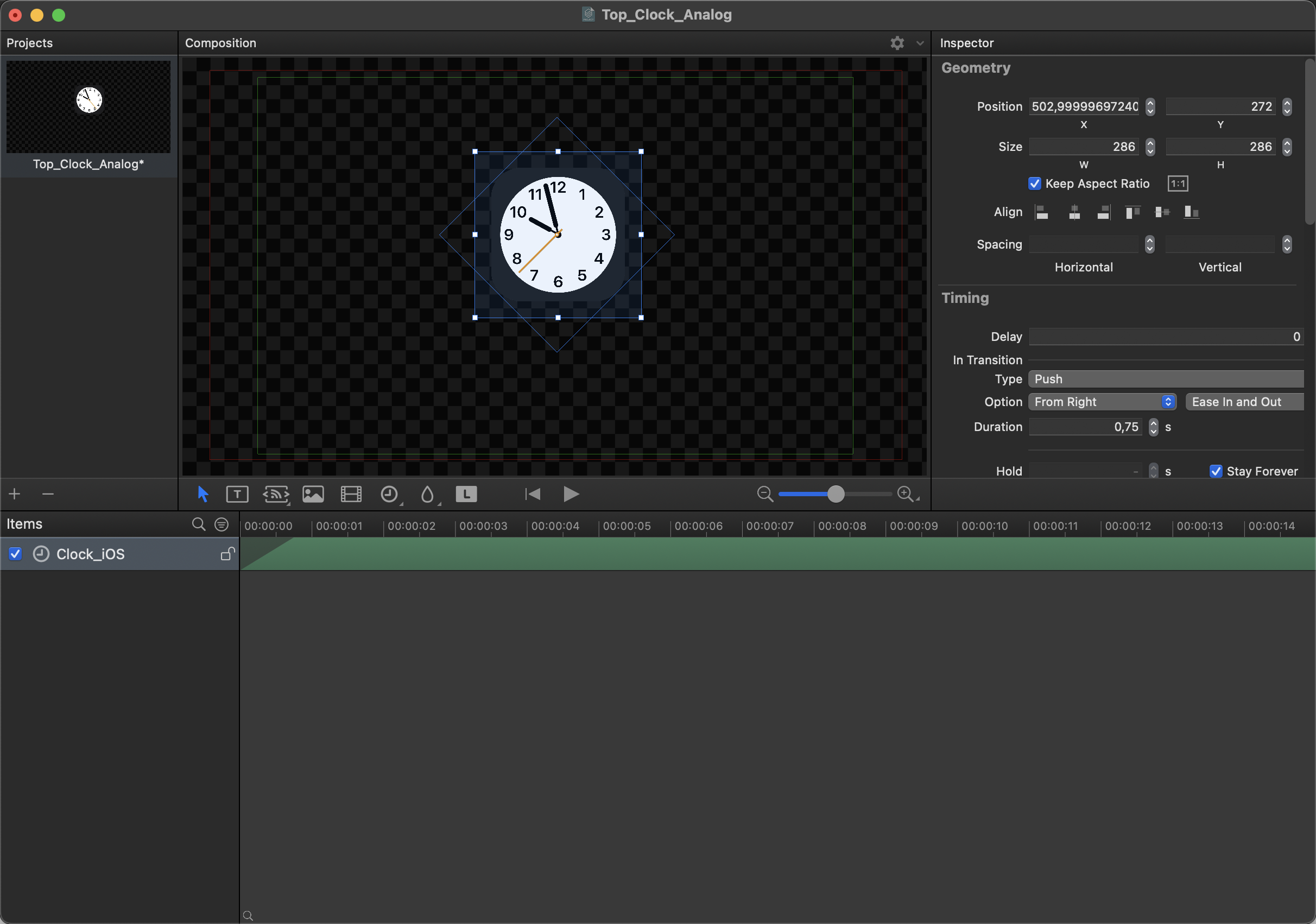This screenshot has width=1316, height=924.
Task: Drag the timeline zoom slider
Action: (836, 494)
